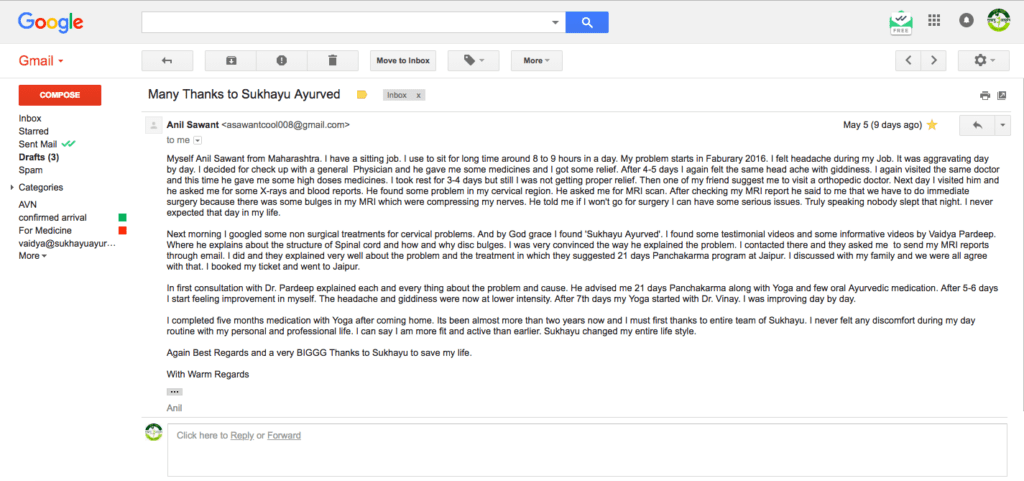The width and height of the screenshot is (1024, 481).
Task: Star the message from Anil Sawant
Action: 932,125
